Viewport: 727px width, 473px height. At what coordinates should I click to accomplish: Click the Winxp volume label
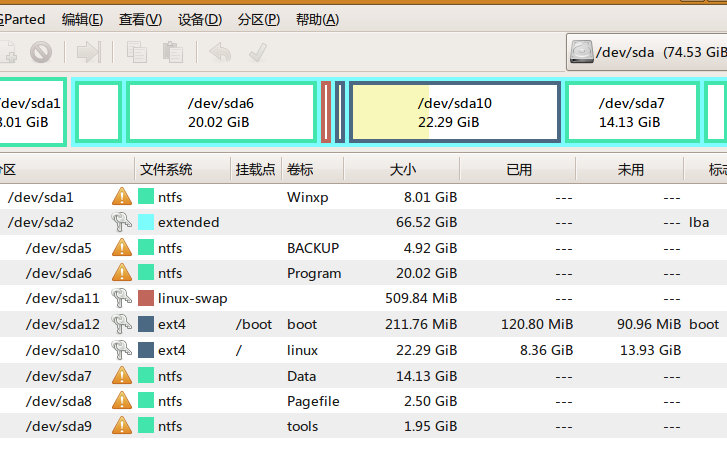pos(307,197)
